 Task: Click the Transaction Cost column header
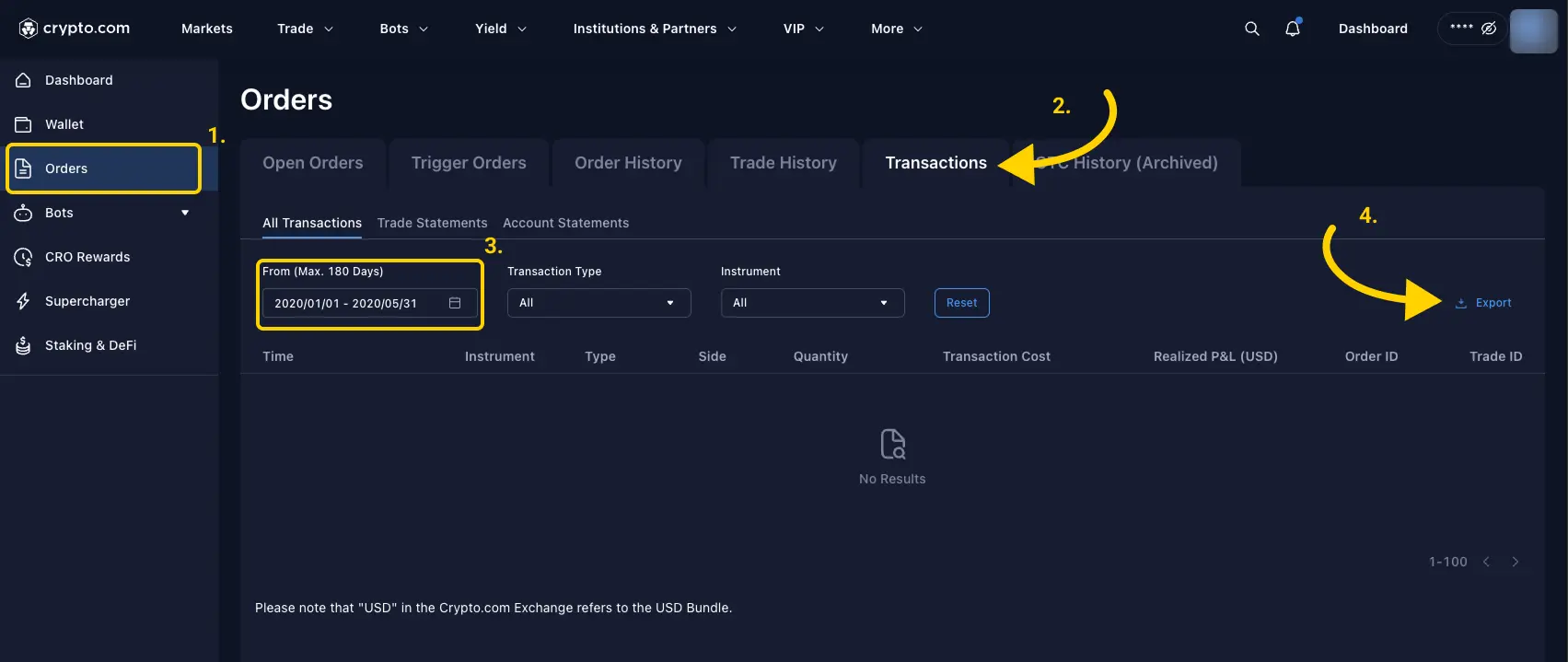(x=997, y=356)
